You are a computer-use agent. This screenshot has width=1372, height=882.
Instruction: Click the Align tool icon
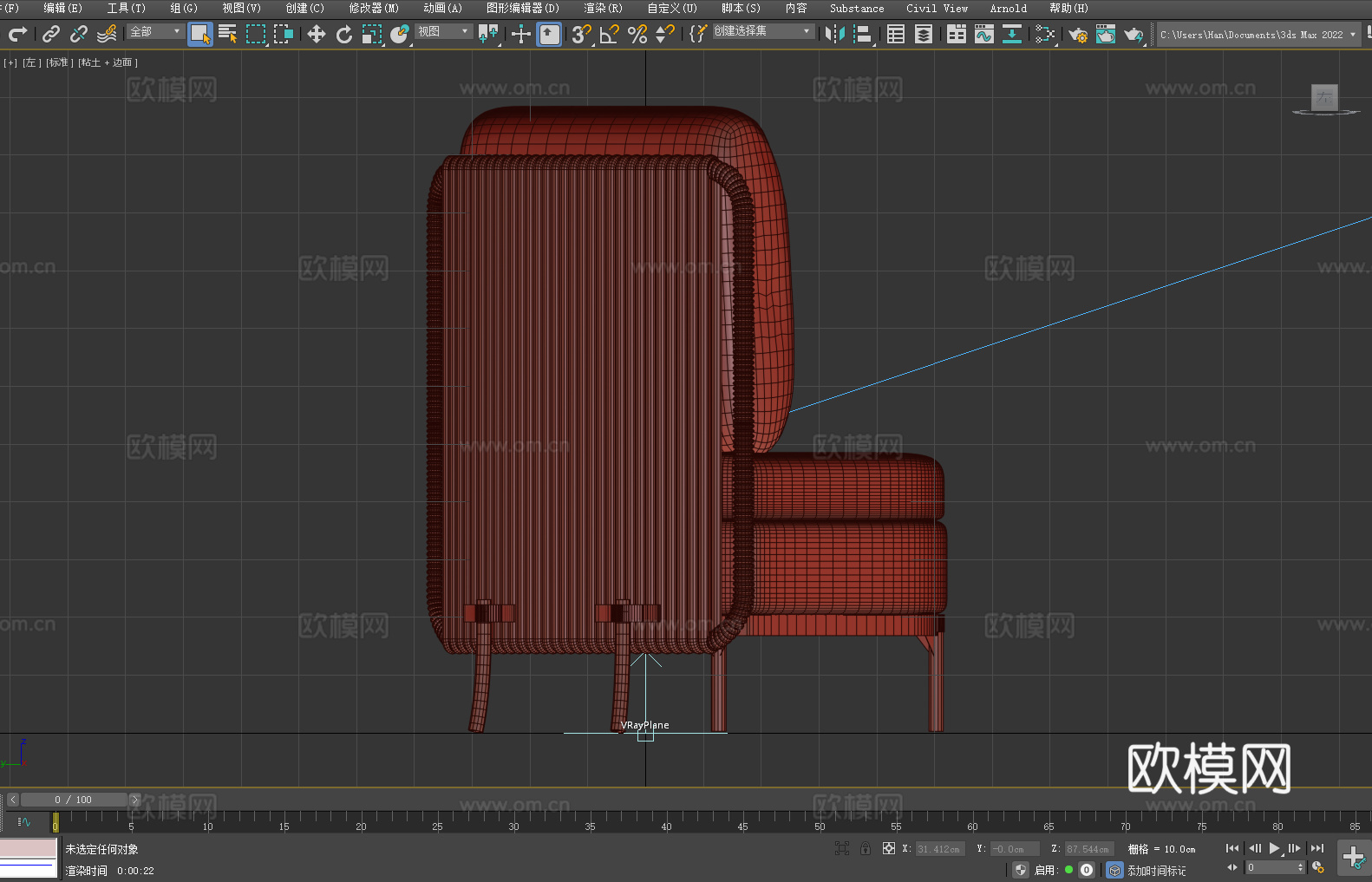pyautogui.click(x=863, y=34)
